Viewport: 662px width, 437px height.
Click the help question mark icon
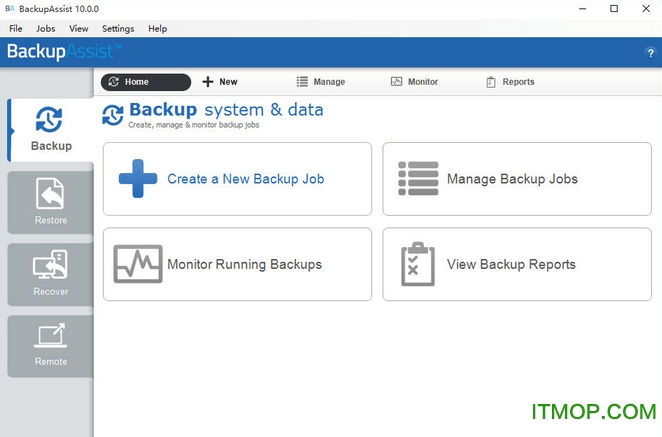pos(651,52)
